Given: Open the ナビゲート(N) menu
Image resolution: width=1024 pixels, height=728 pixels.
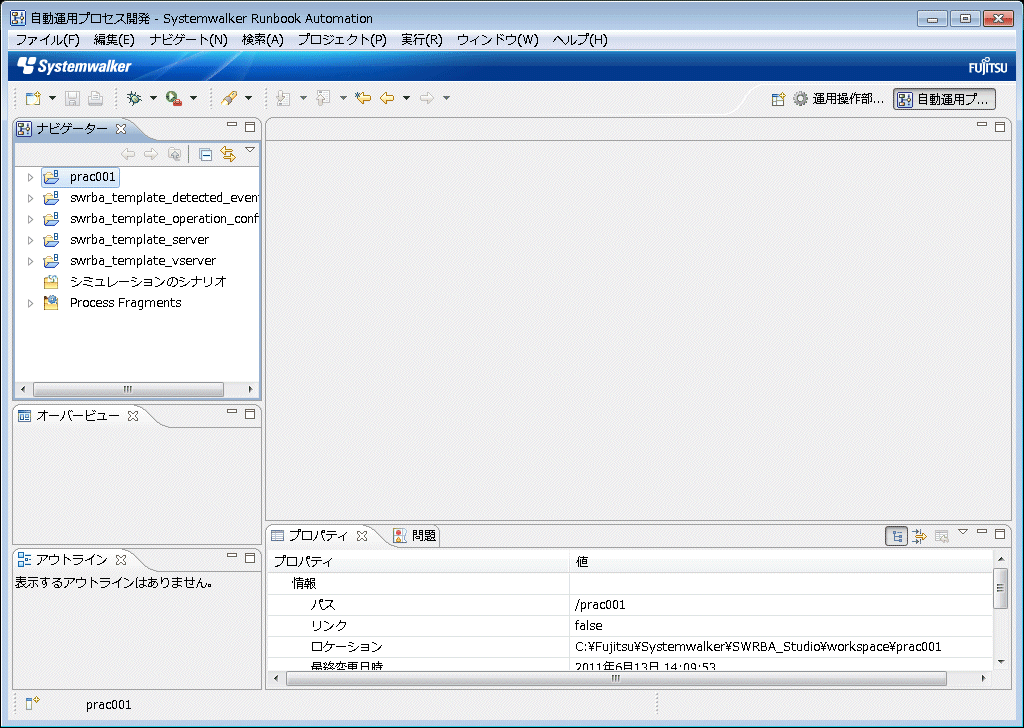Looking at the screenshot, I should pyautogui.click(x=188, y=40).
